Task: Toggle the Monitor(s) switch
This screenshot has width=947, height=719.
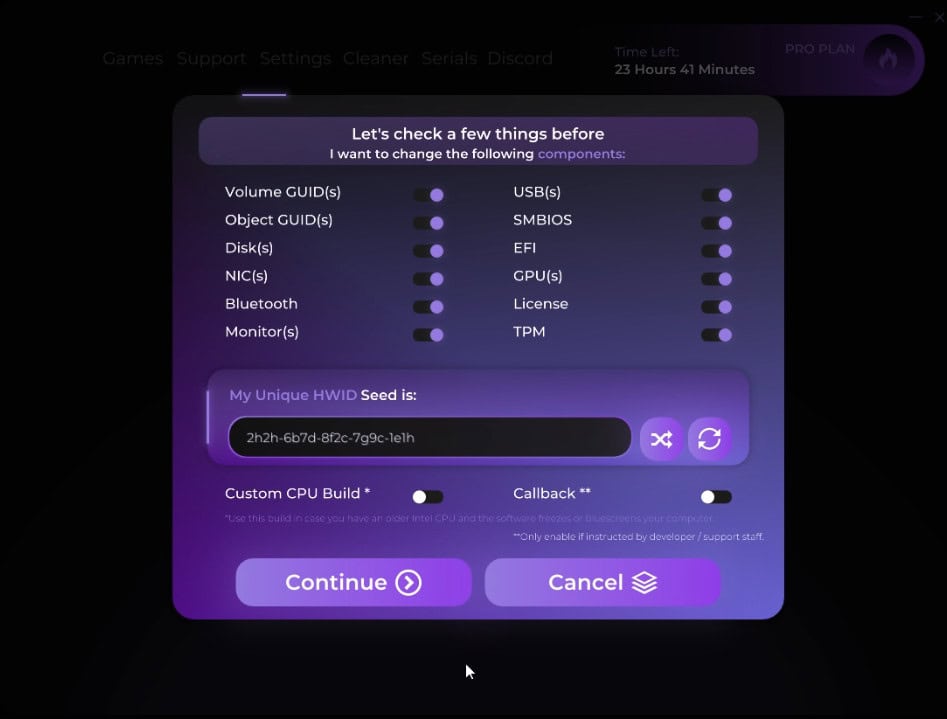Action: pos(428,335)
